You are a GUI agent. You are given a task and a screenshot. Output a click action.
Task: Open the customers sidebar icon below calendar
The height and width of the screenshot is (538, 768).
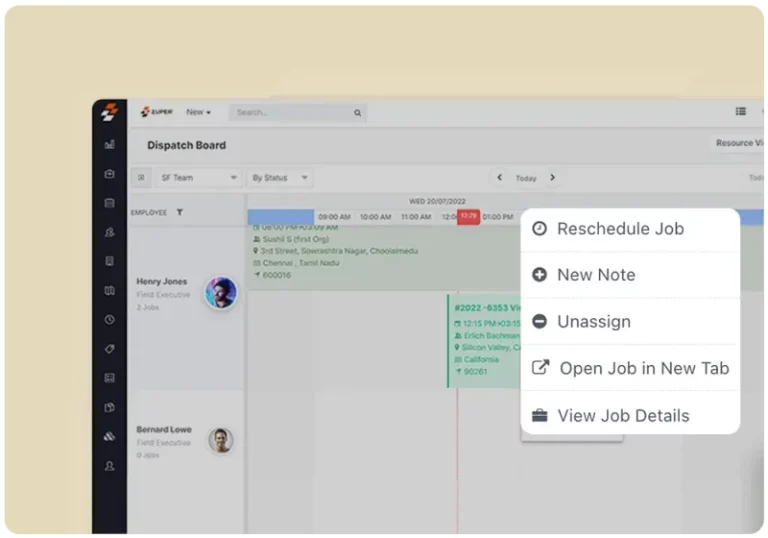tap(109, 232)
